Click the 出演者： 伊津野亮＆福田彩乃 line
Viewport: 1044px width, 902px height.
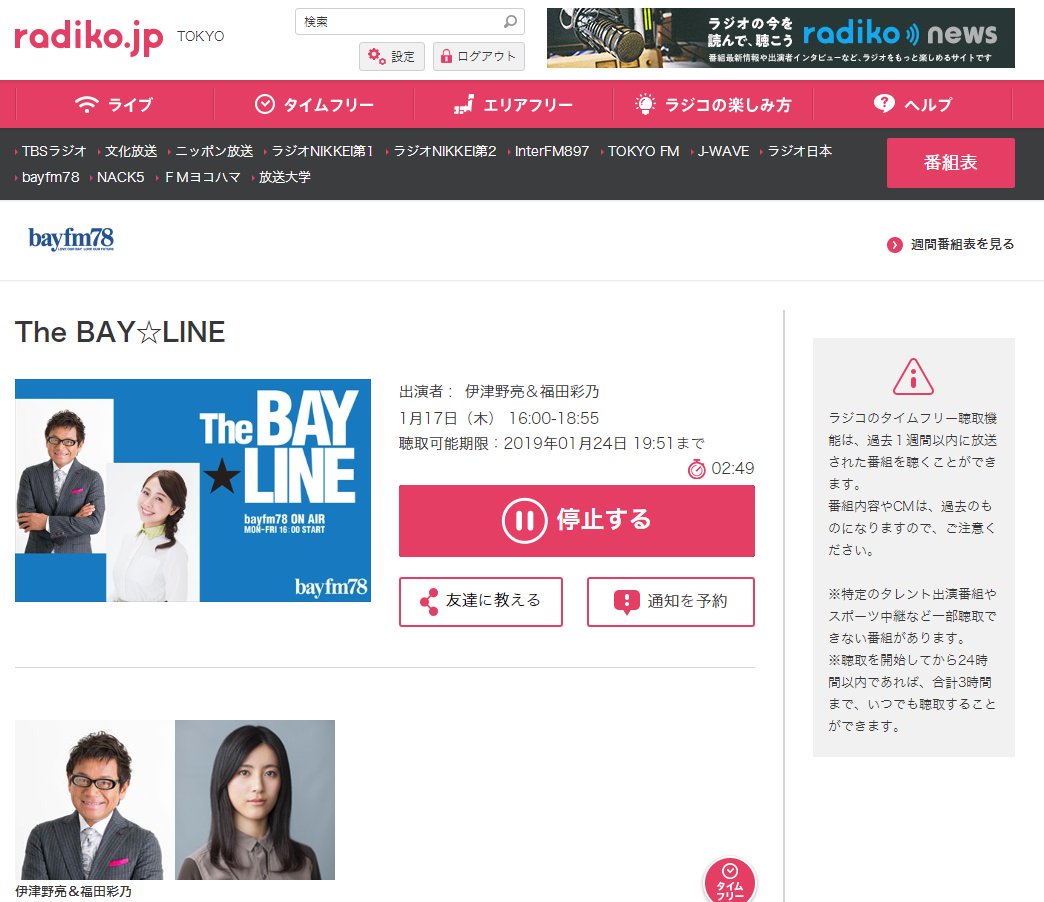coord(499,391)
